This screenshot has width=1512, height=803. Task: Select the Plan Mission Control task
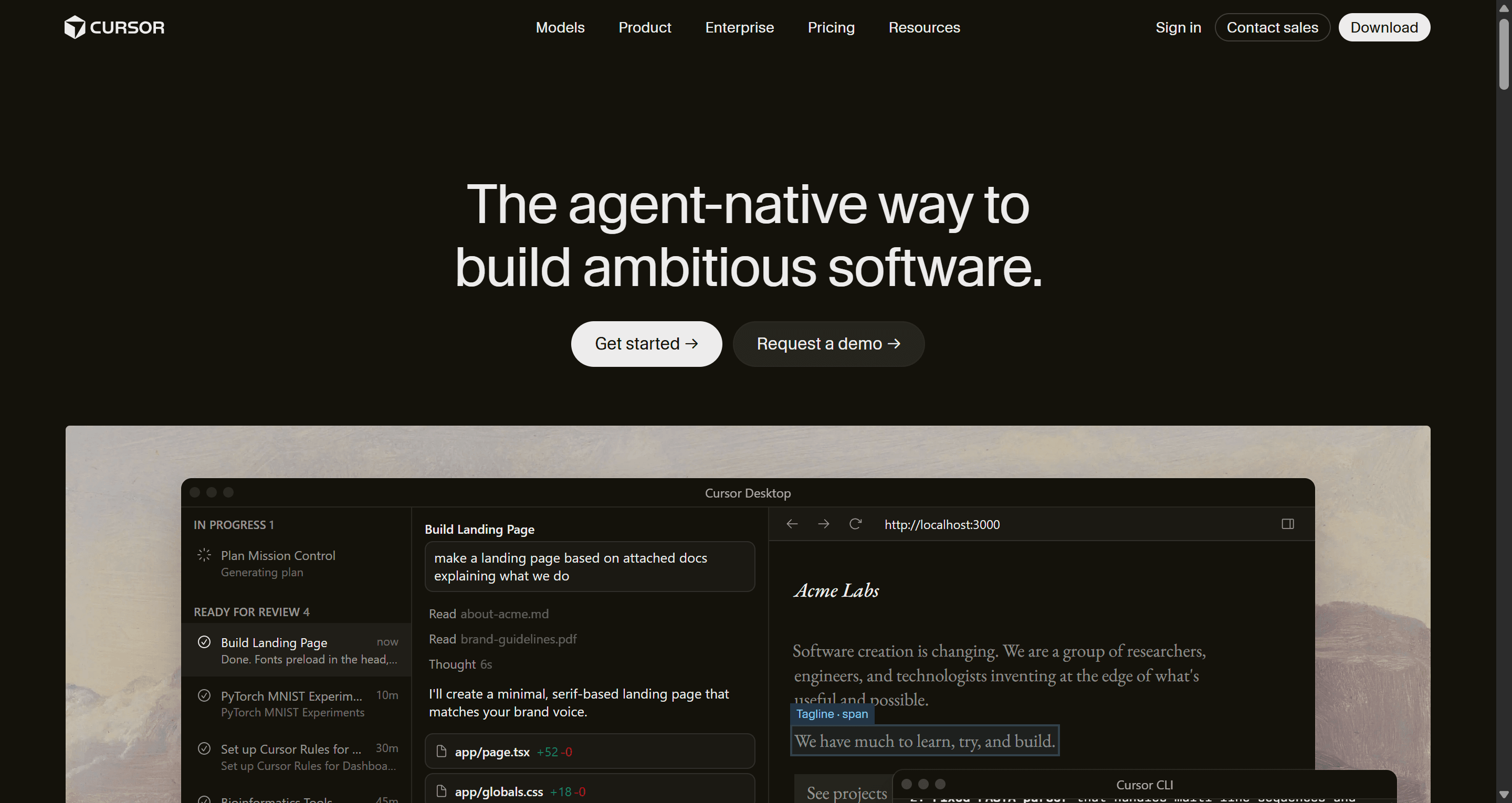pos(297,563)
